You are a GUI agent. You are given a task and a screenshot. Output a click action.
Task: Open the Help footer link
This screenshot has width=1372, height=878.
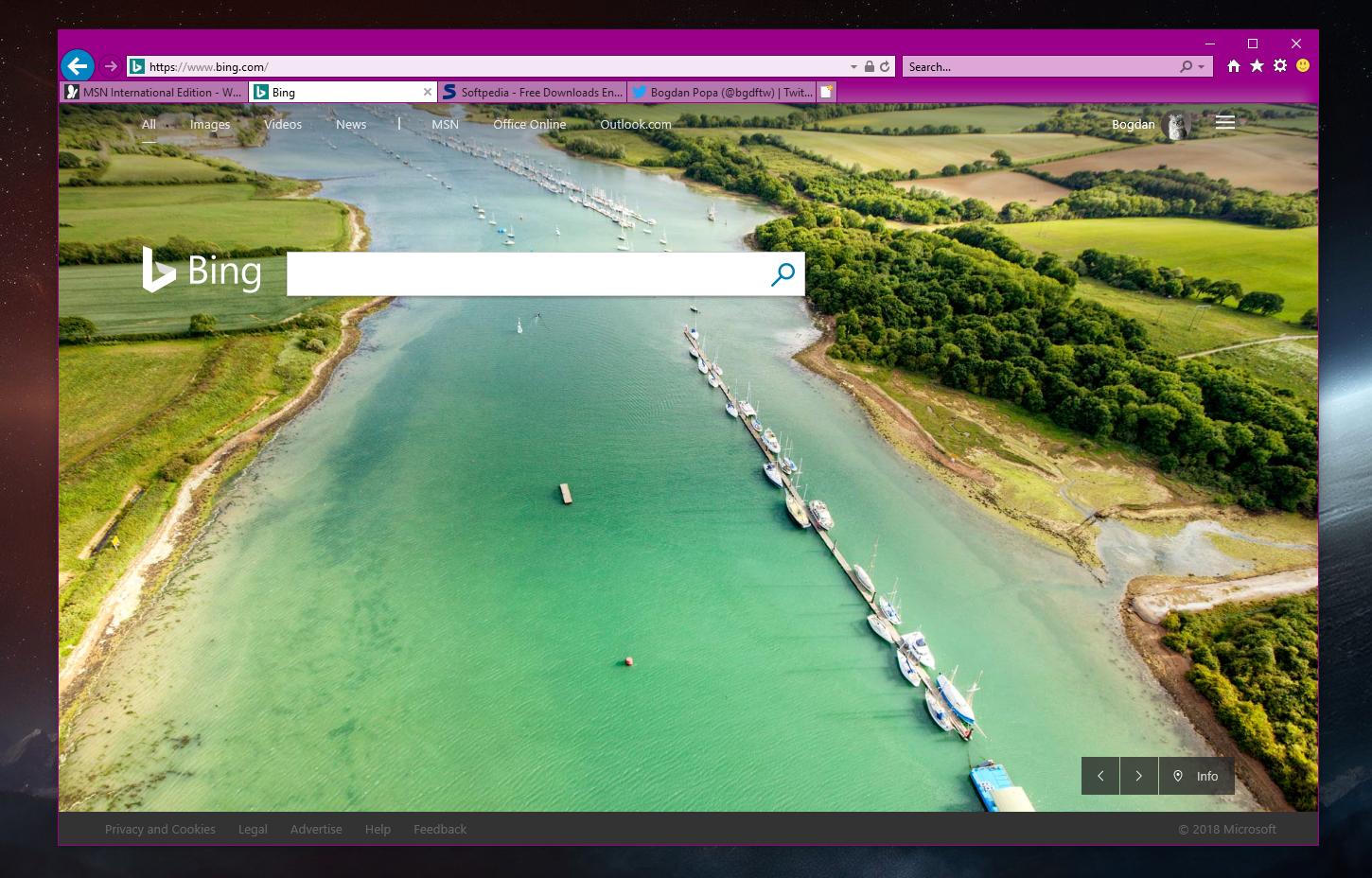(x=378, y=829)
